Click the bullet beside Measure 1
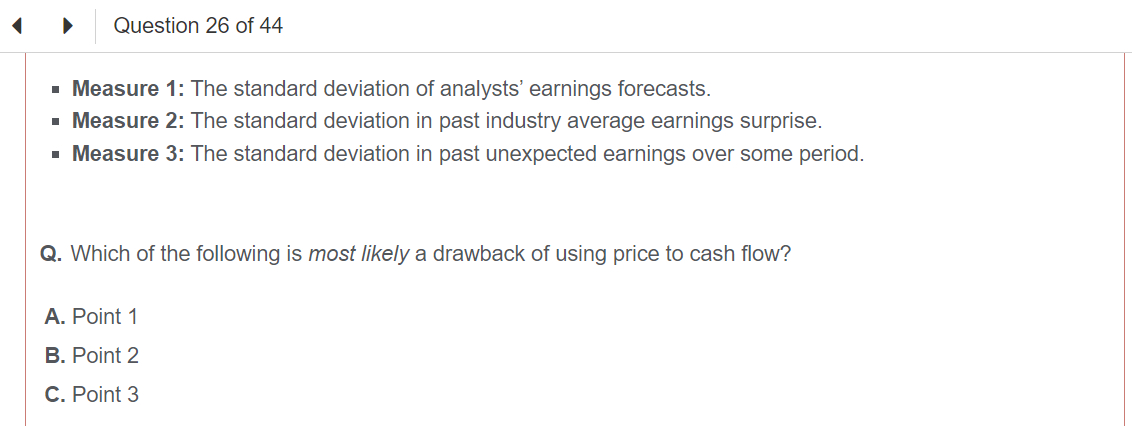 [x=59, y=90]
